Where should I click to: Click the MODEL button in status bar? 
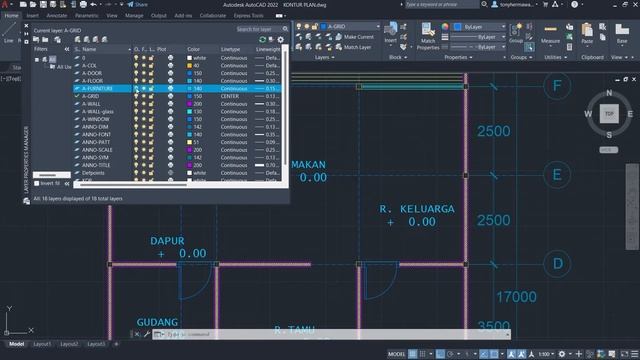[x=396, y=354]
